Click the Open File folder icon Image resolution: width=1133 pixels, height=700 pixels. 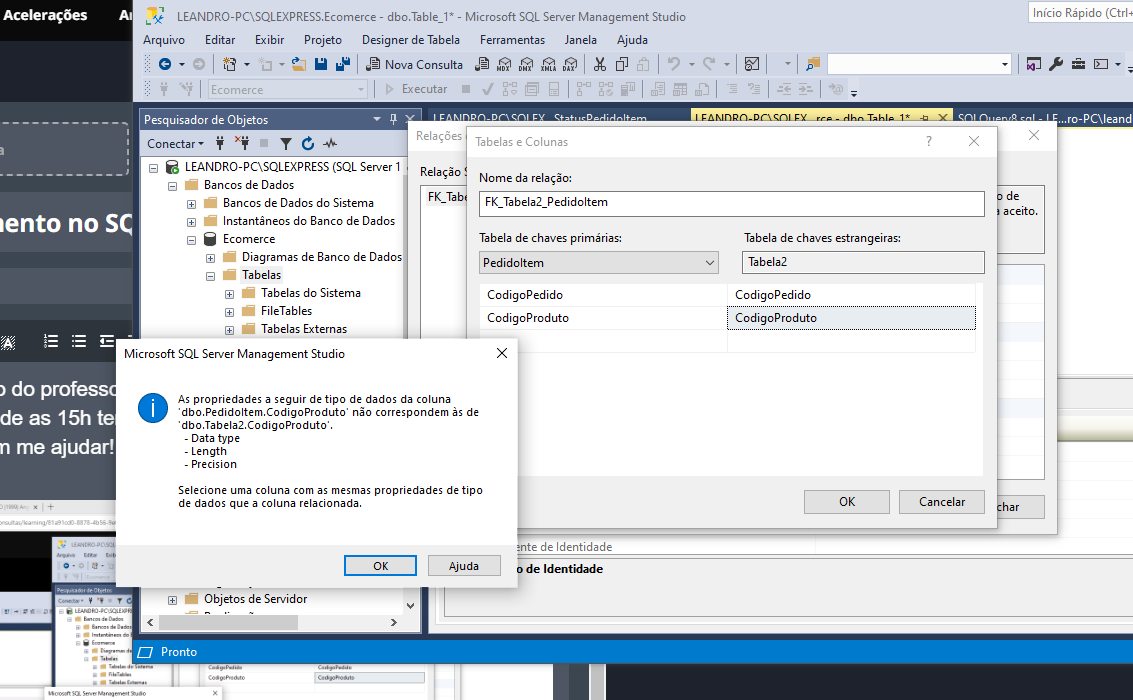pyautogui.click(x=298, y=64)
